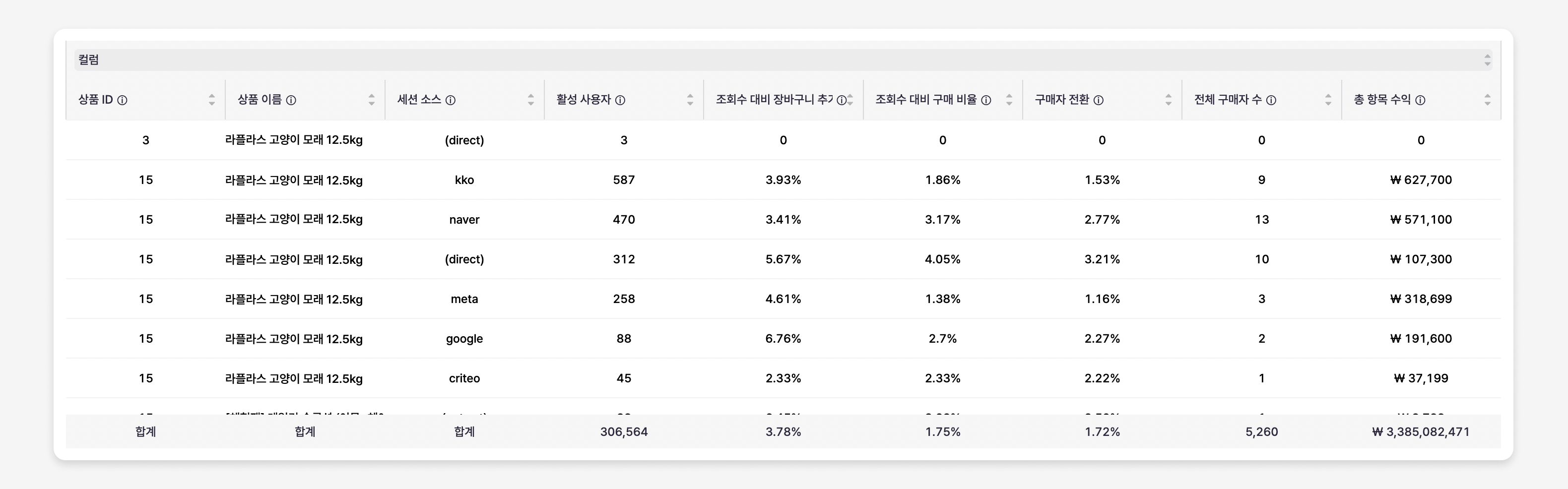Screen dimensions: 1568x489
Task: Toggle sorting on the 상품 ID column
Action: [212, 99]
